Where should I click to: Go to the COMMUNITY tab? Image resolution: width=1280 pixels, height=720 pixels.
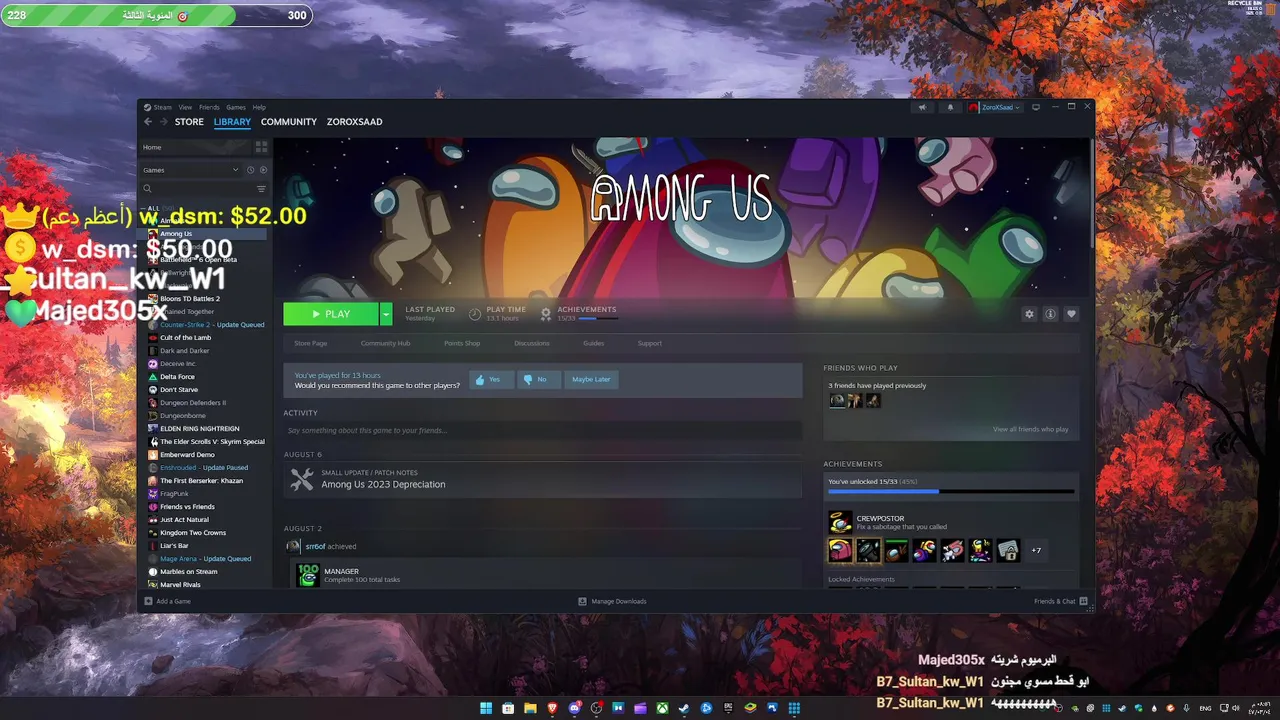click(x=289, y=122)
